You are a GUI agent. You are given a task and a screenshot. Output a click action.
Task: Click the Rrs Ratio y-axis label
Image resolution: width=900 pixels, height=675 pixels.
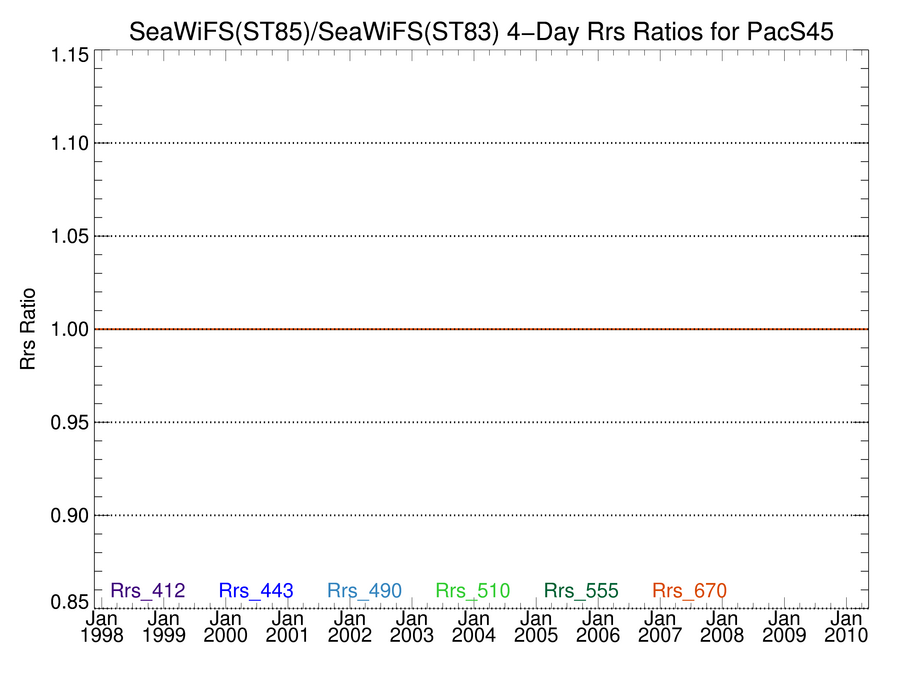28,329
